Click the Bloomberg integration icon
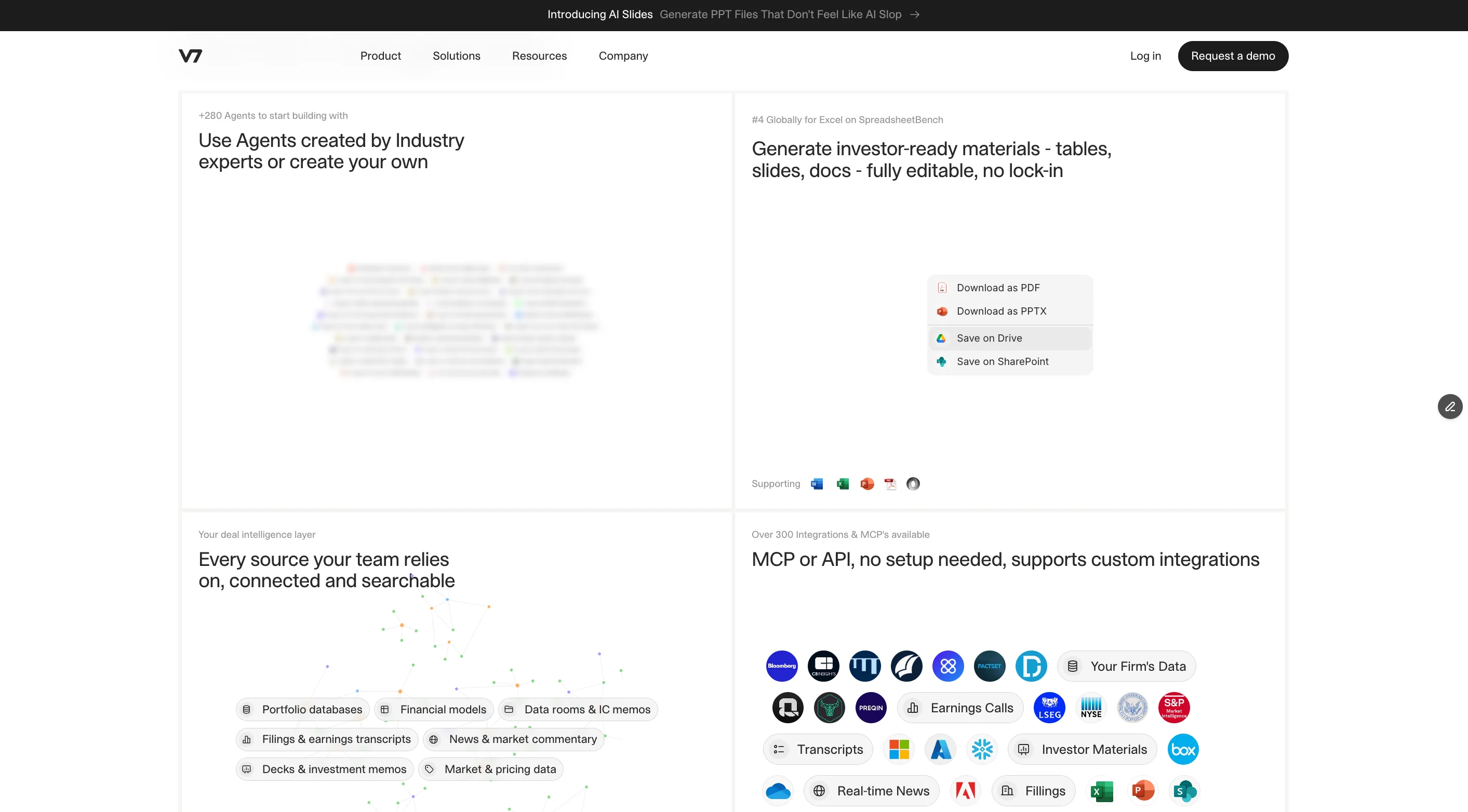The width and height of the screenshot is (1468, 812). (781, 666)
